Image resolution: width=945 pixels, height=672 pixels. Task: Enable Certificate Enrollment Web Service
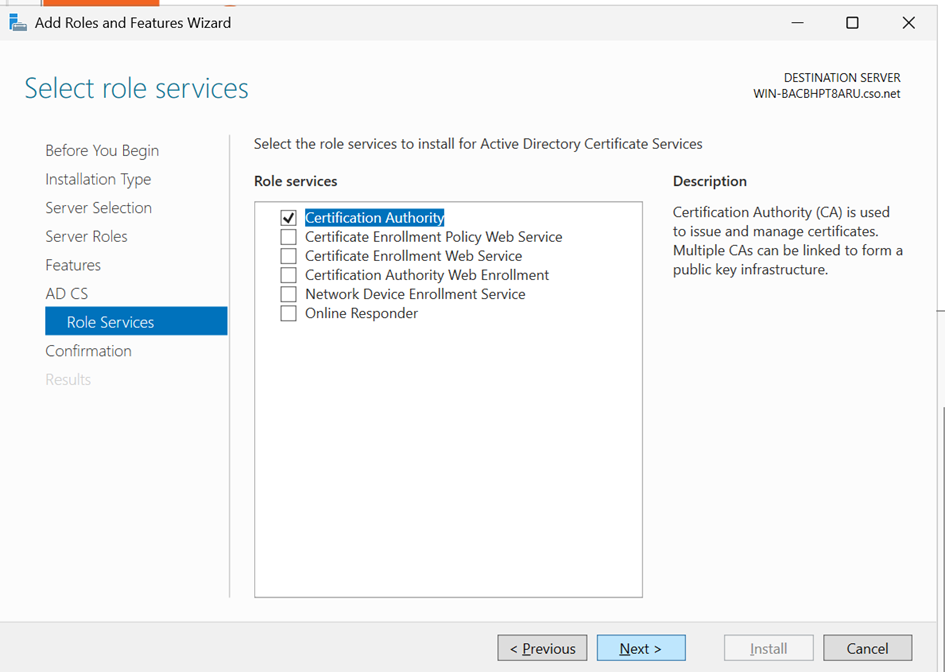click(289, 256)
